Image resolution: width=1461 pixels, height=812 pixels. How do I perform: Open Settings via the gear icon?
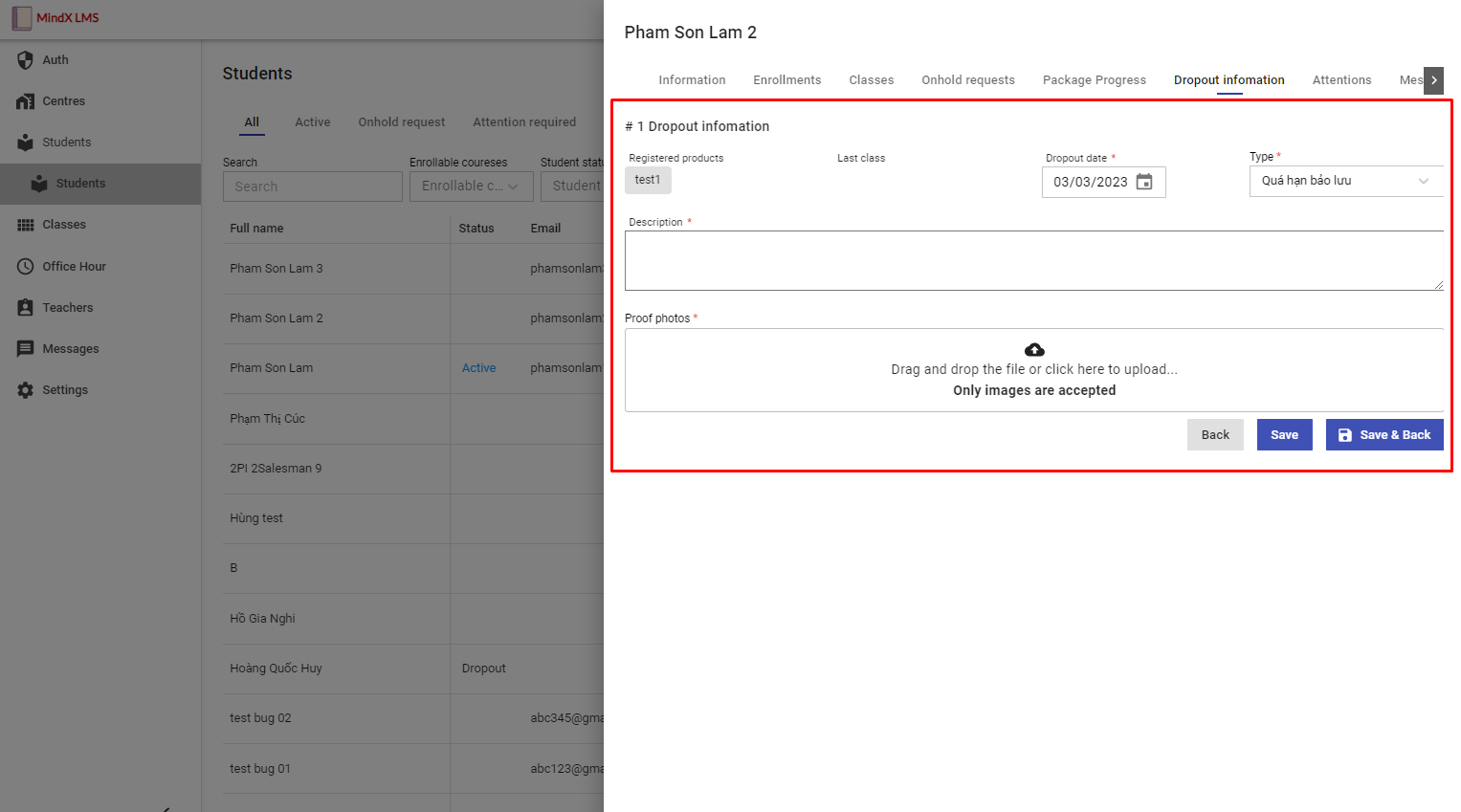[26, 390]
